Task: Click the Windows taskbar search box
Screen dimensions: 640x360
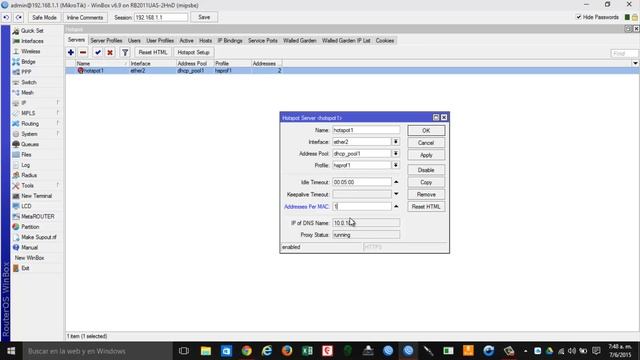Action: coord(97,351)
